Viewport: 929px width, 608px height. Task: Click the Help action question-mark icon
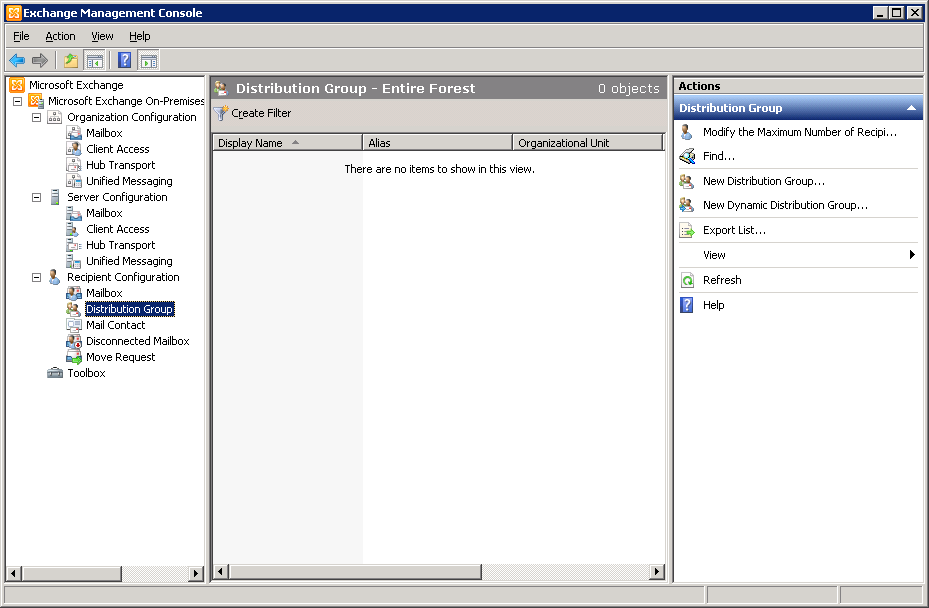click(x=687, y=305)
